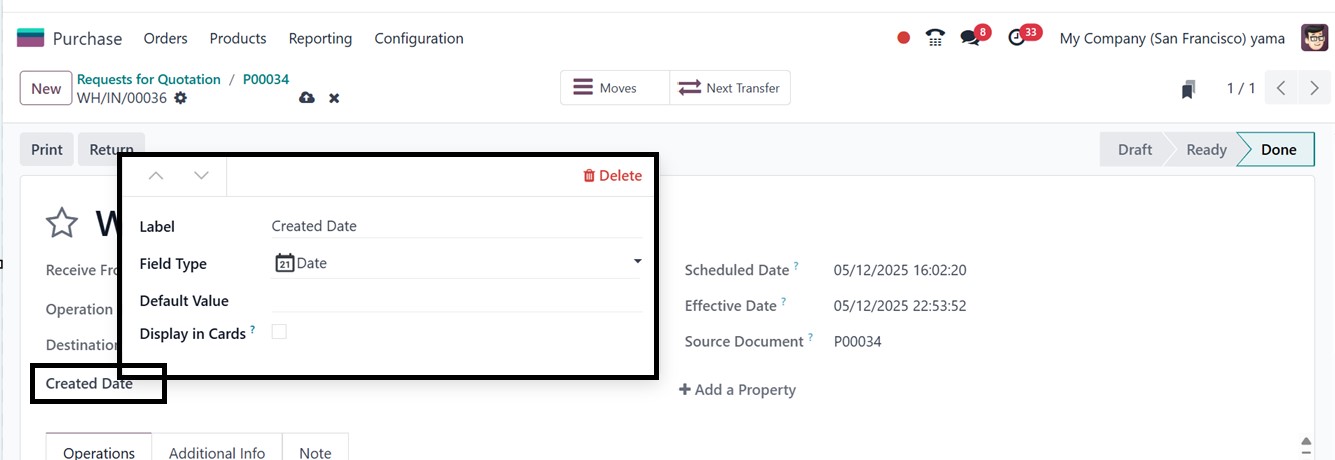Open the gear actions menu beside WH/IN/00036
The width and height of the screenshot is (1335, 460).
(x=181, y=98)
